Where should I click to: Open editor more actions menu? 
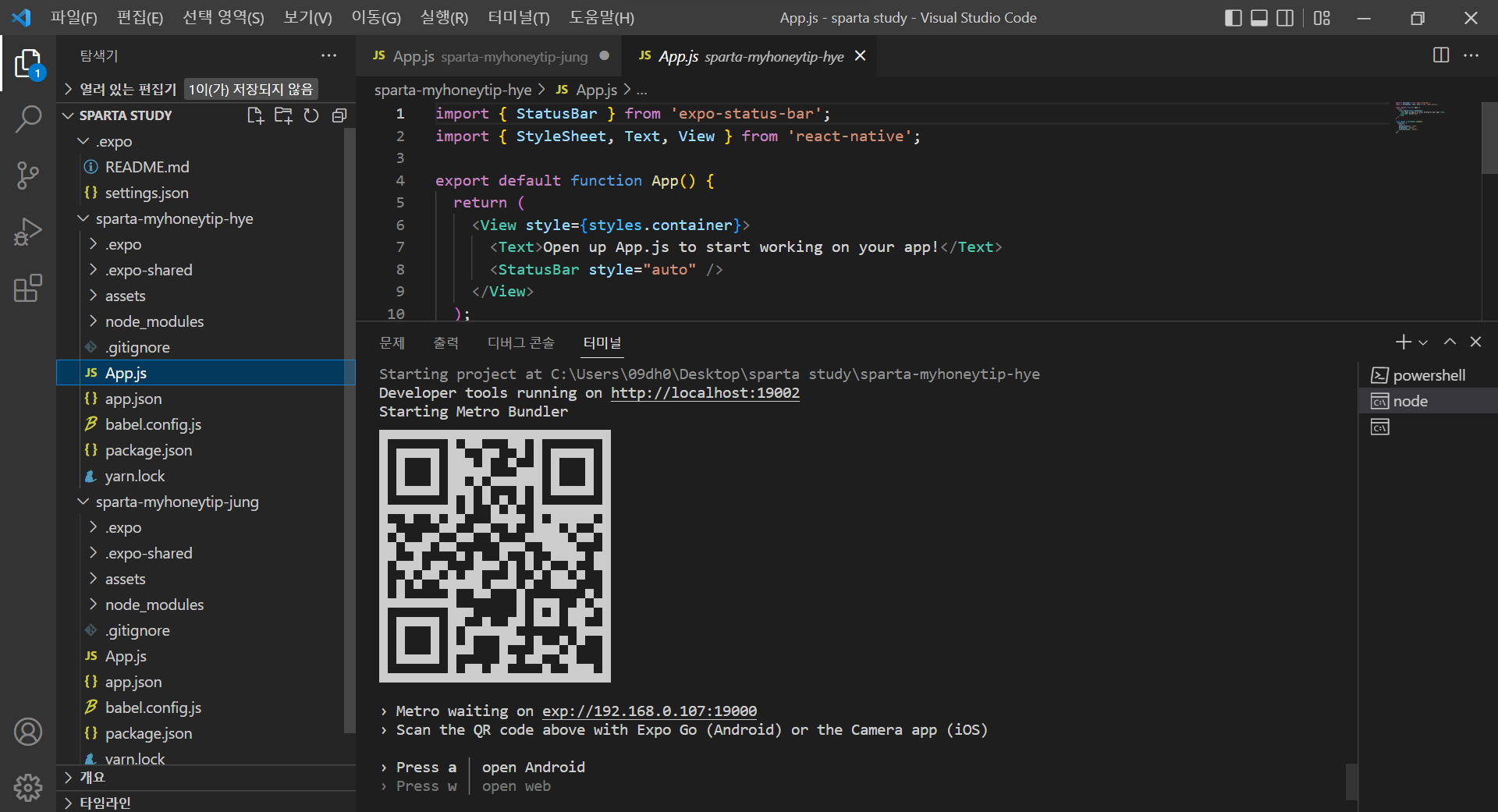pyautogui.click(x=1471, y=55)
